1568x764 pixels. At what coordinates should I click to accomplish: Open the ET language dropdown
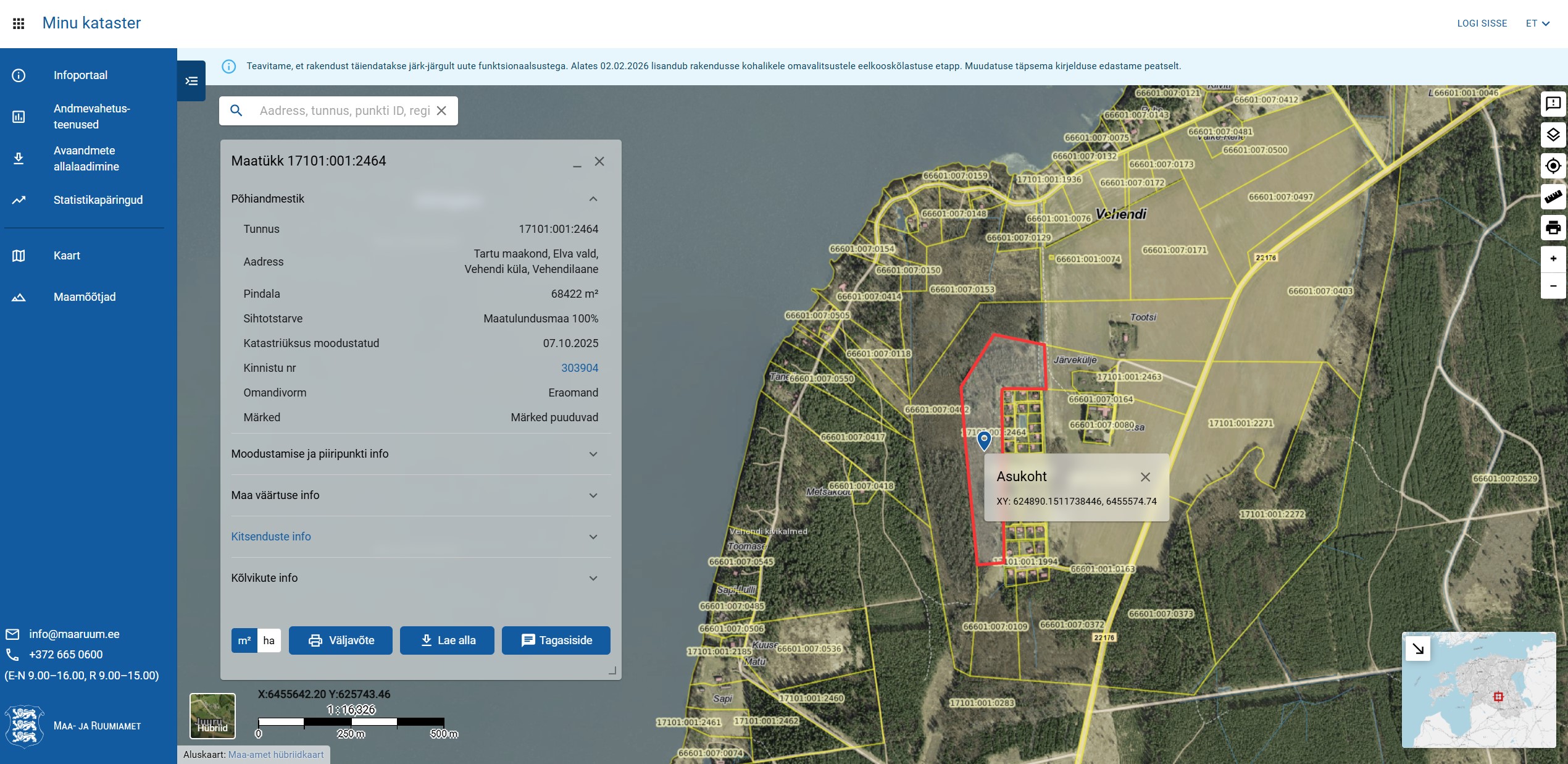coord(1537,23)
